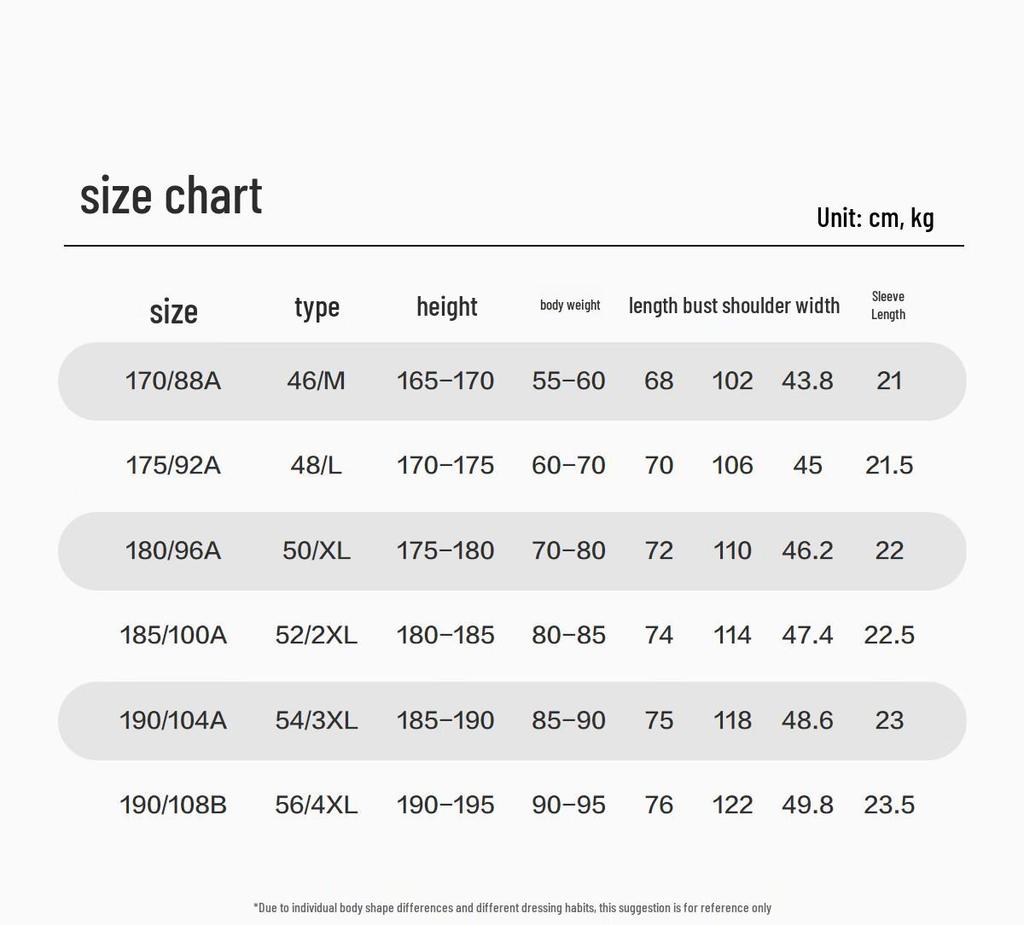This screenshot has height=925, width=1024.
Task: Select the 'type' column header
Action: click(317, 307)
